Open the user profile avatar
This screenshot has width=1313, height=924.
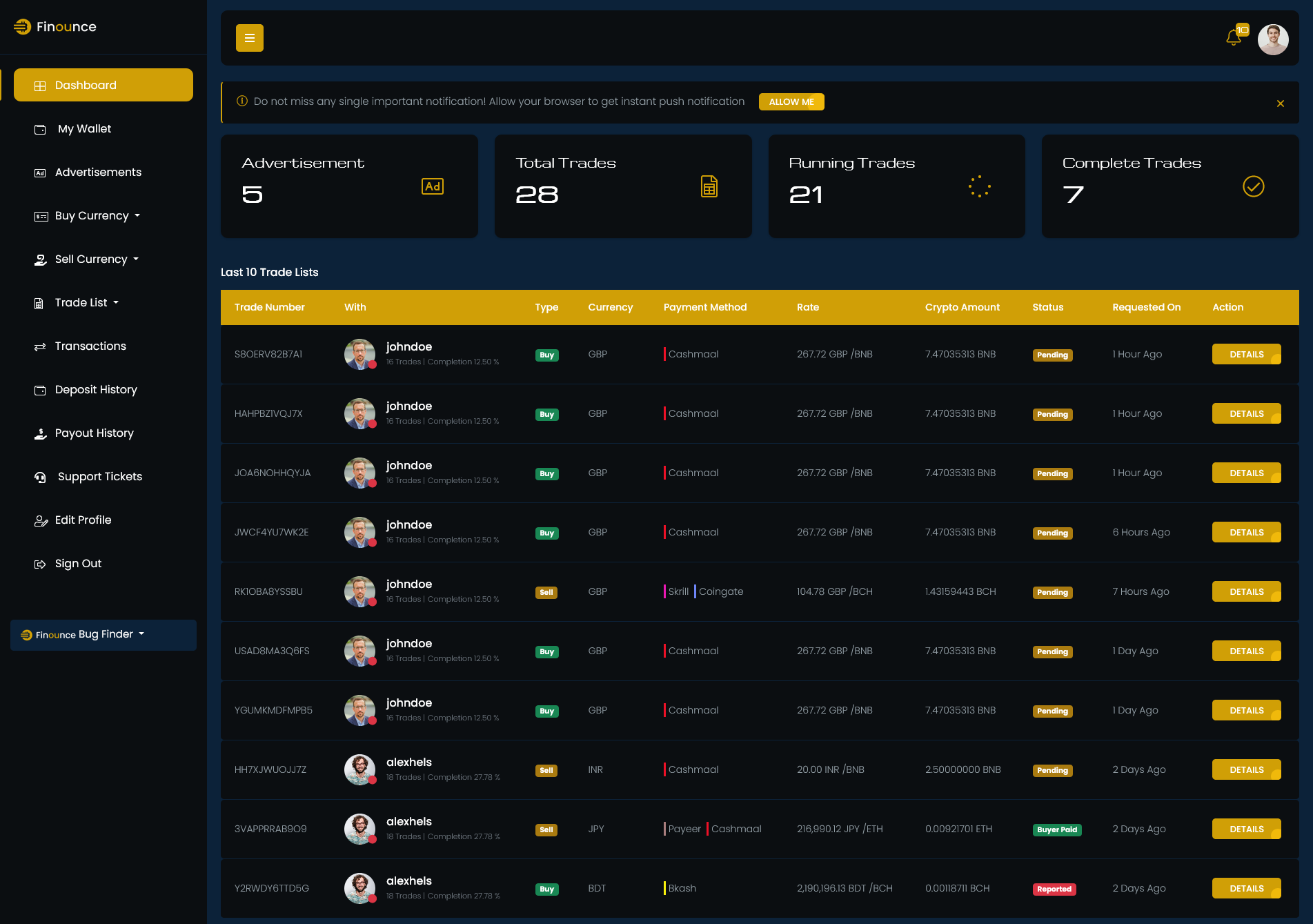pos(1273,39)
